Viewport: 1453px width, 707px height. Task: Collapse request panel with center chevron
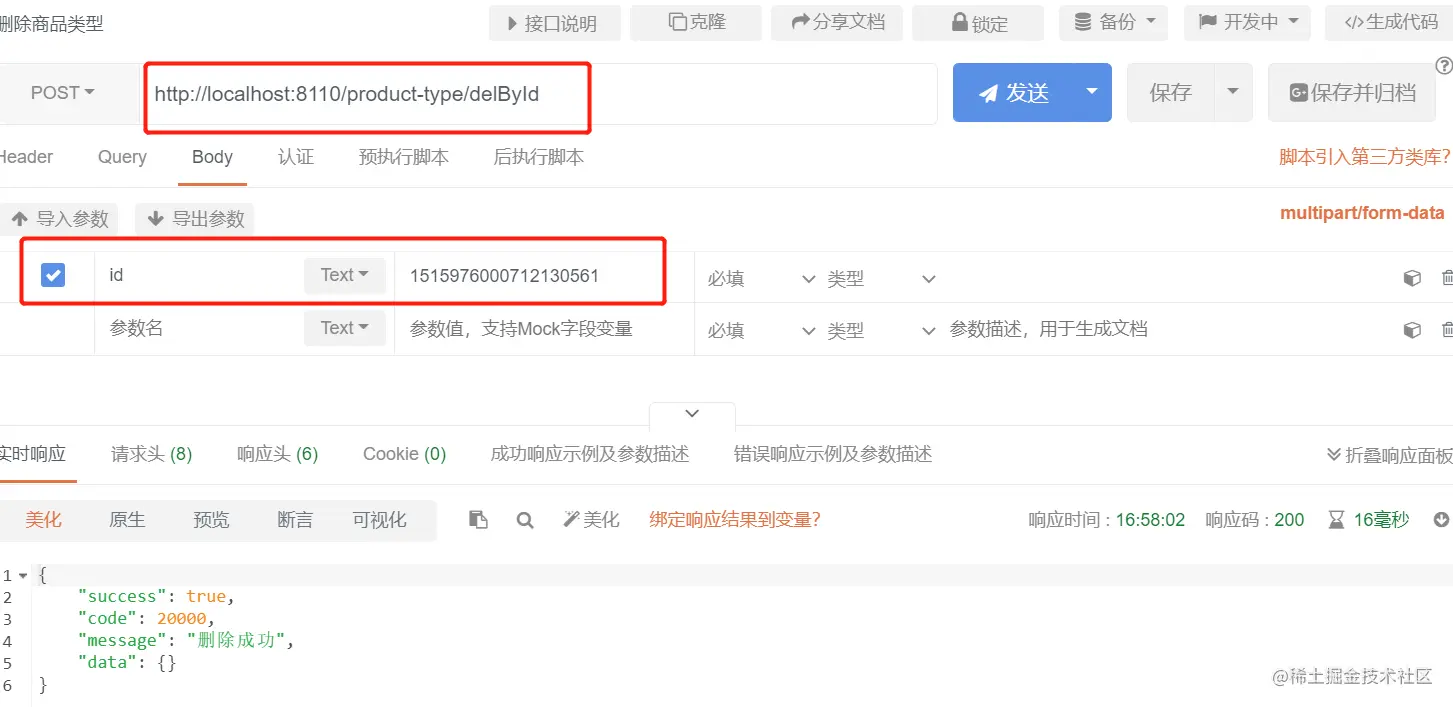tap(692, 414)
